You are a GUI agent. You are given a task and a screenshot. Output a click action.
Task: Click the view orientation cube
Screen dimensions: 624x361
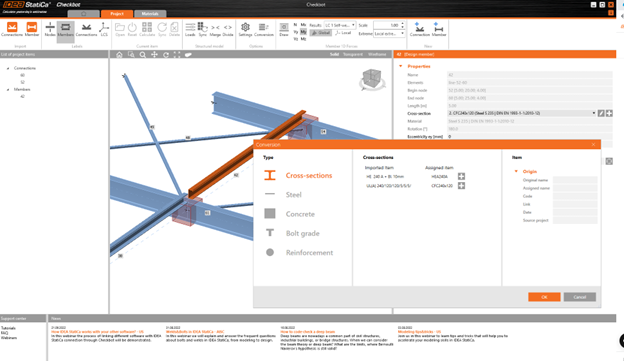tap(372, 78)
